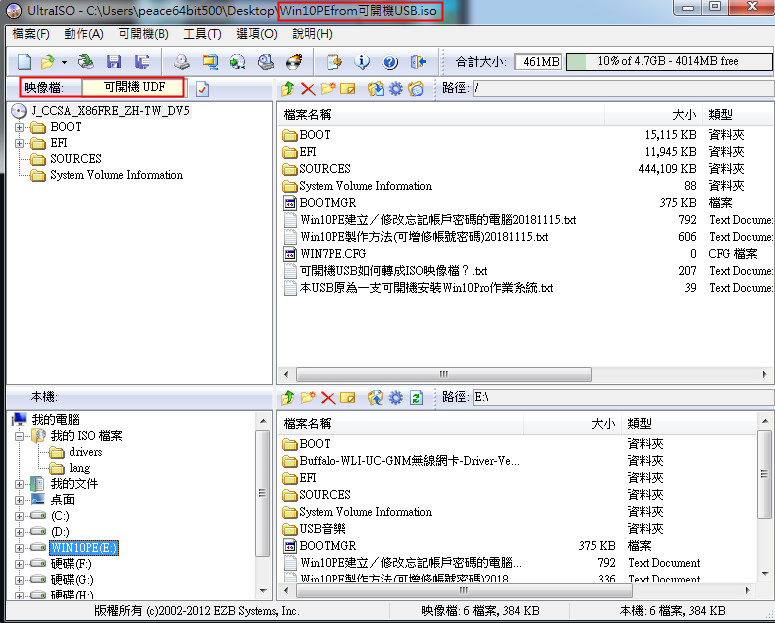Expand the 我的文件 tree node
775x623 pixels.
pos(19,484)
